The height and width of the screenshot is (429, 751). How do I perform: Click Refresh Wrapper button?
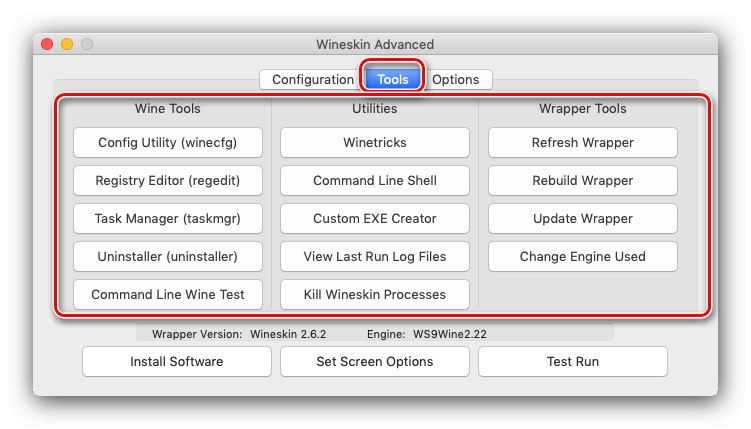pos(583,142)
